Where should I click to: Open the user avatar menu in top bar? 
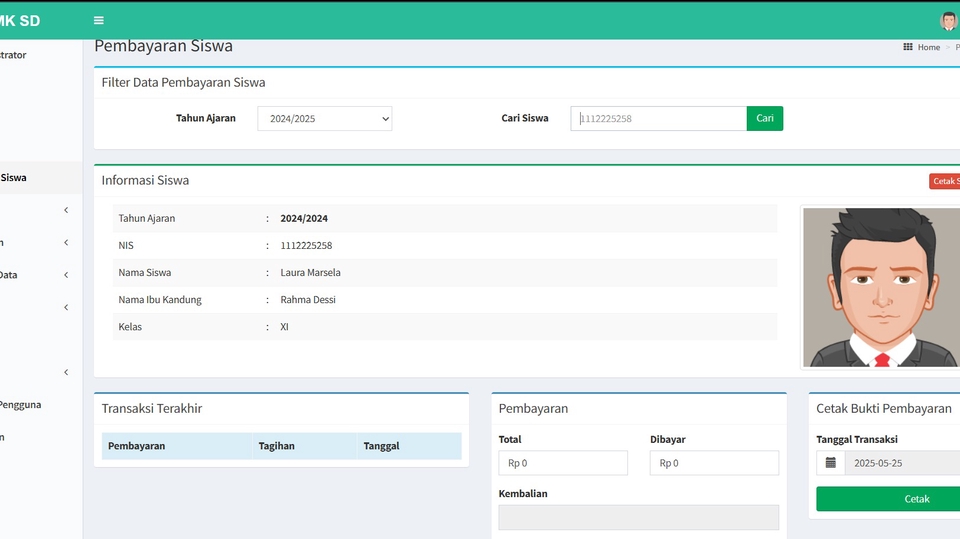click(948, 21)
